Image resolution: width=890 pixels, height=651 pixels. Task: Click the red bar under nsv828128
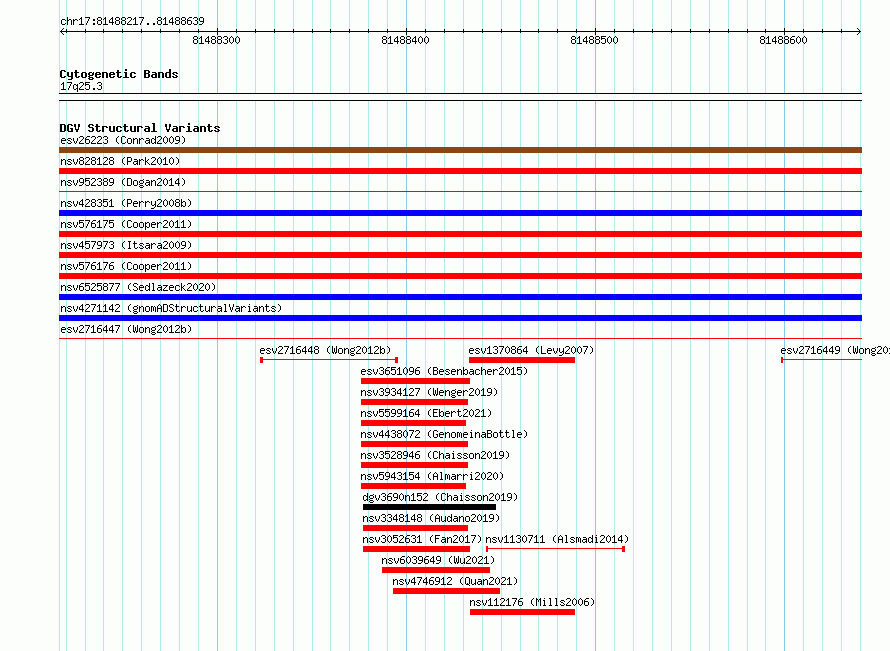tap(460, 171)
